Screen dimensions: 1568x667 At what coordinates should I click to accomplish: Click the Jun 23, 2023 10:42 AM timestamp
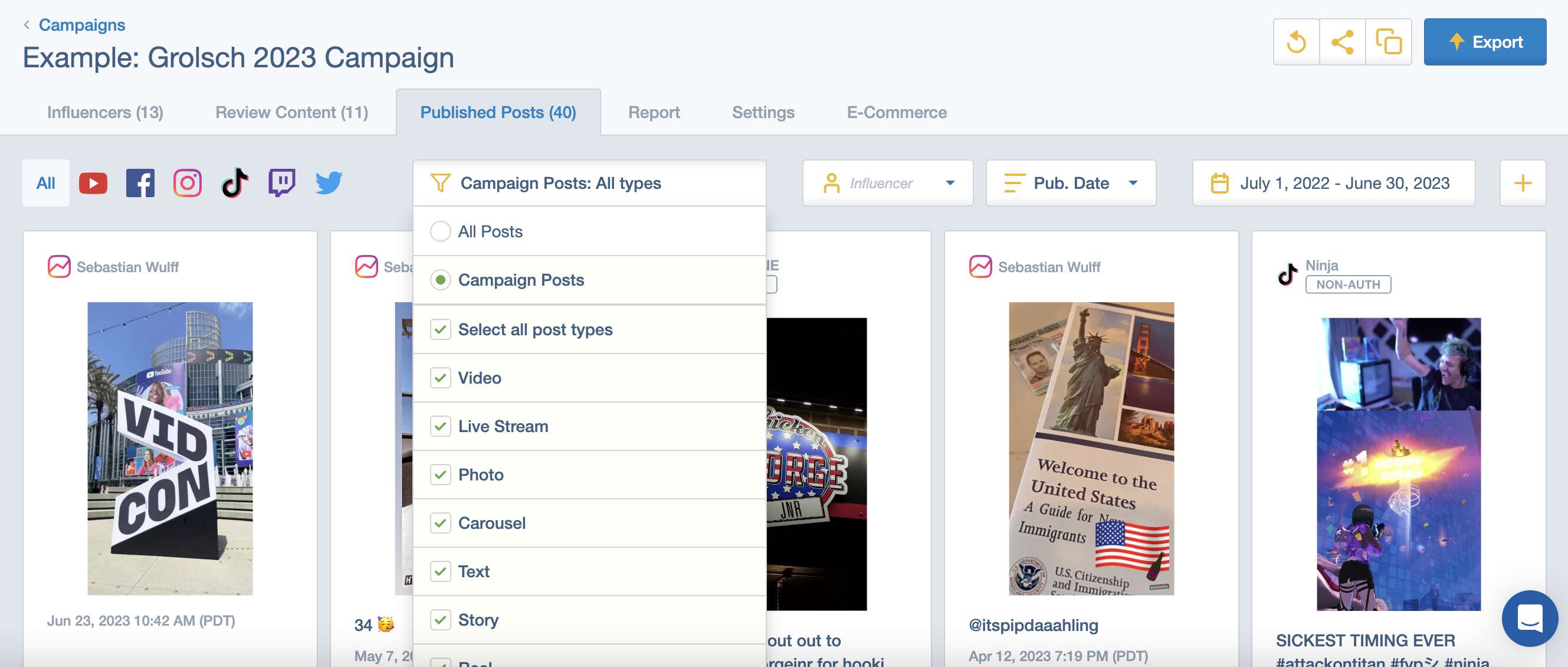point(141,621)
